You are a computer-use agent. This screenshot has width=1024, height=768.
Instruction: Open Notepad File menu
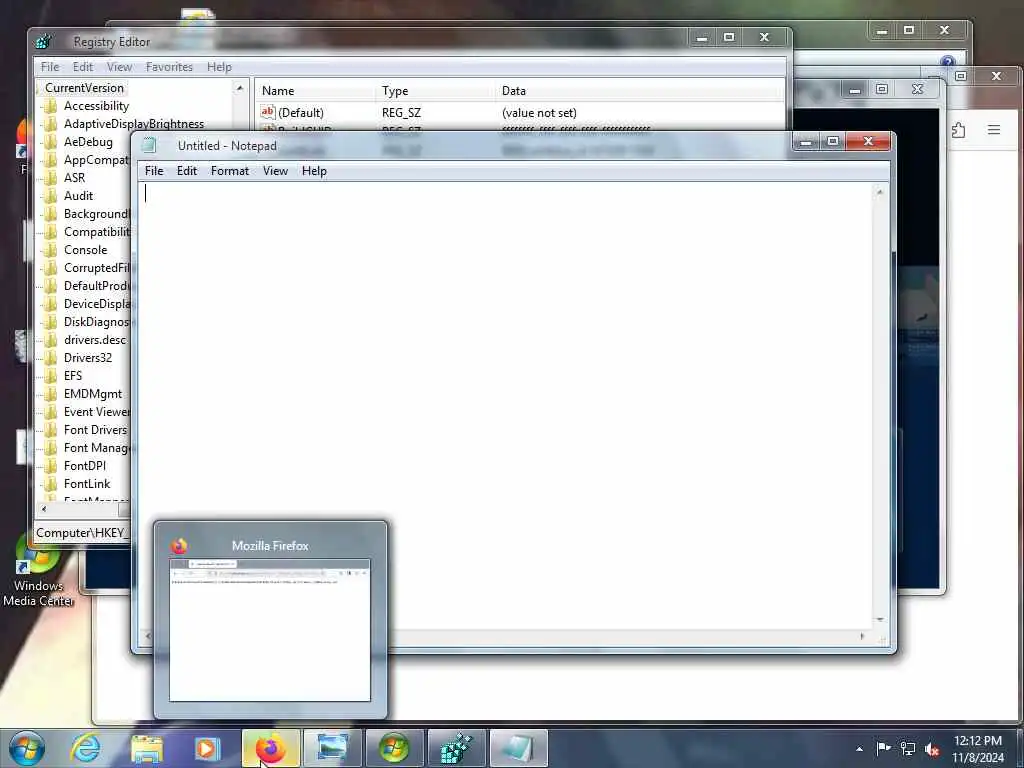(154, 171)
